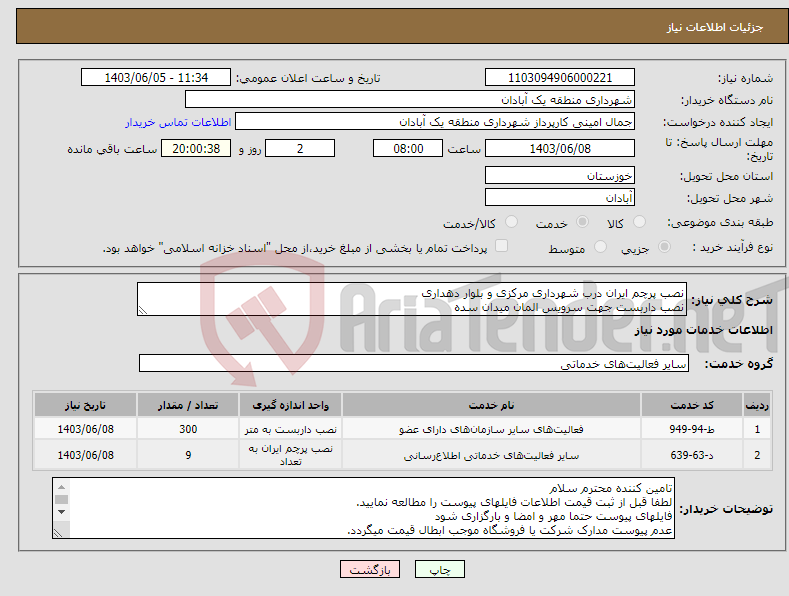789x596 pixels.
Task: Choose the متوسط purchase type radio
Action: (600, 247)
